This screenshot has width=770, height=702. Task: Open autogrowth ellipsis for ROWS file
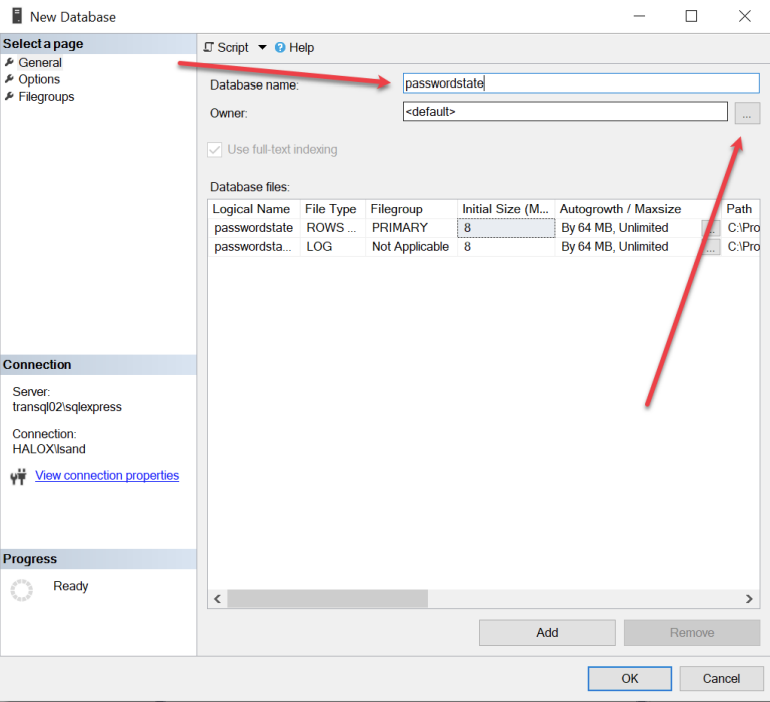pyautogui.click(x=711, y=228)
